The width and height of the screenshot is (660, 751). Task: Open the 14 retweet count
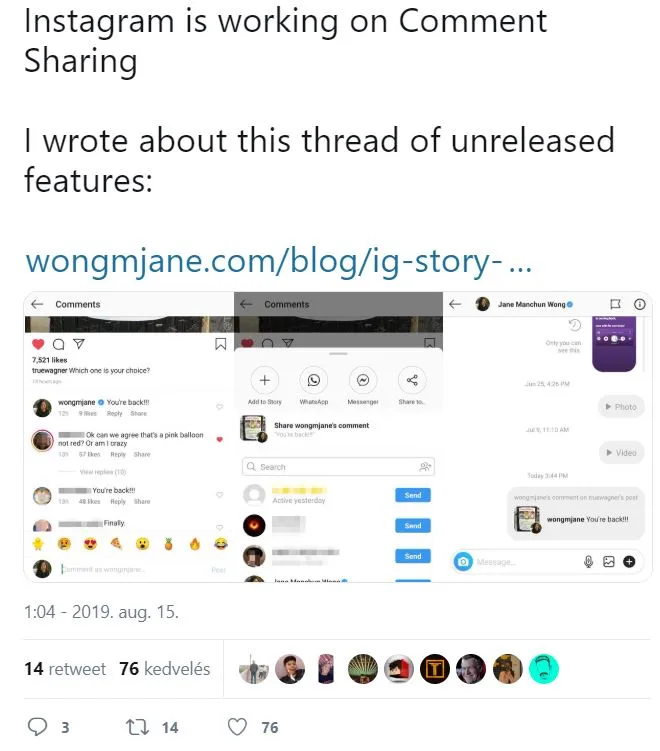point(65,669)
